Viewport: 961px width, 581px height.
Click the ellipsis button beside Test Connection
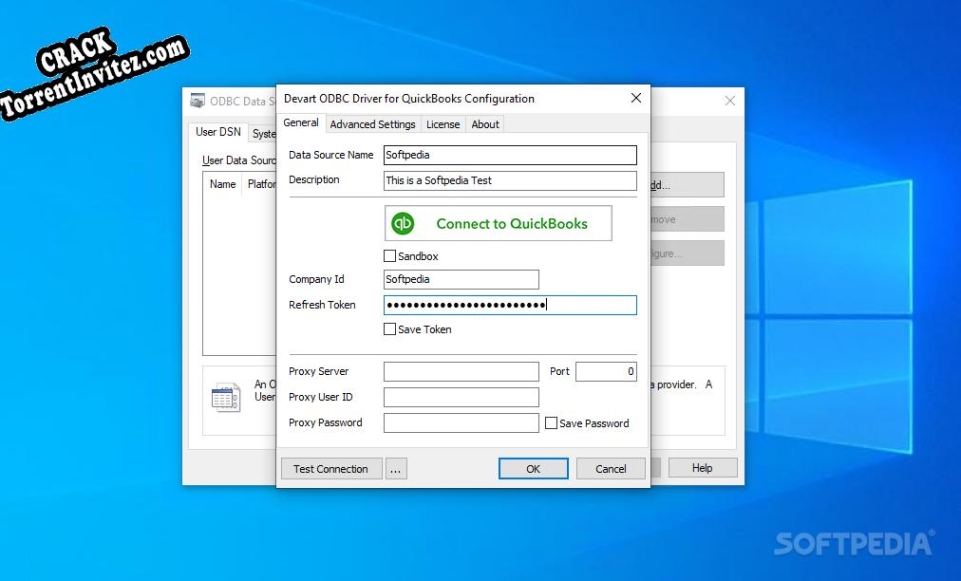point(395,468)
